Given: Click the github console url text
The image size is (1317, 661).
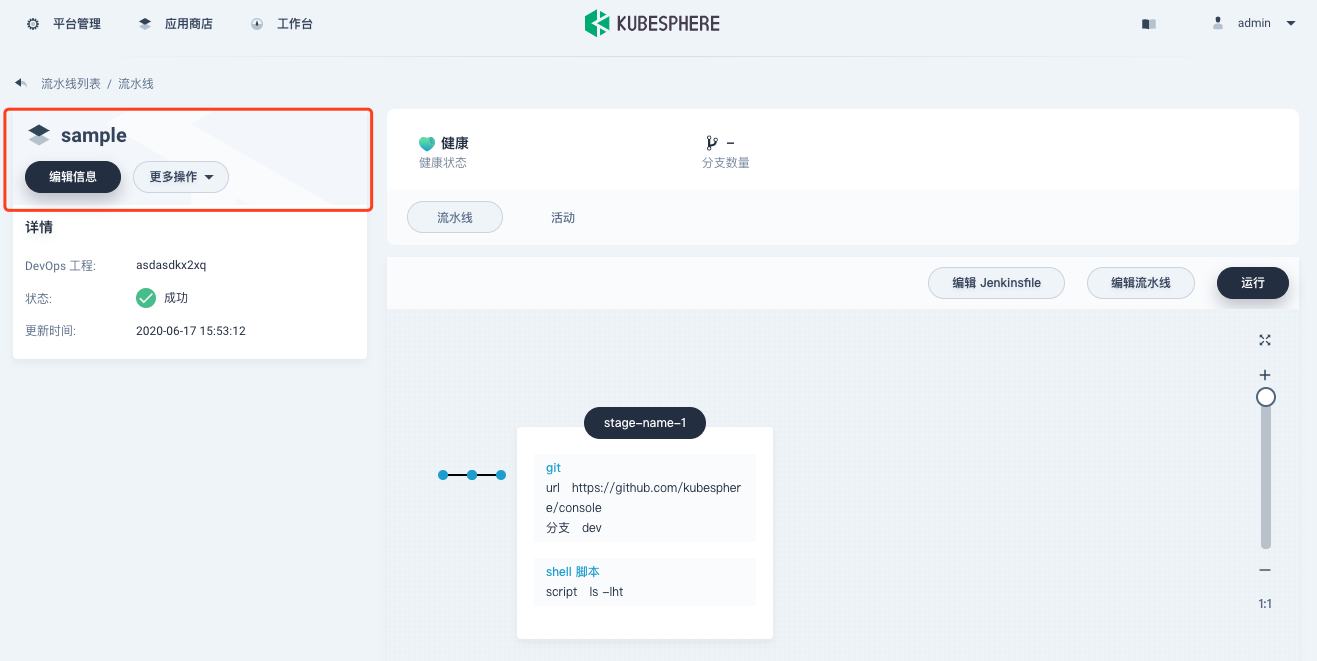Looking at the screenshot, I should 643,498.
